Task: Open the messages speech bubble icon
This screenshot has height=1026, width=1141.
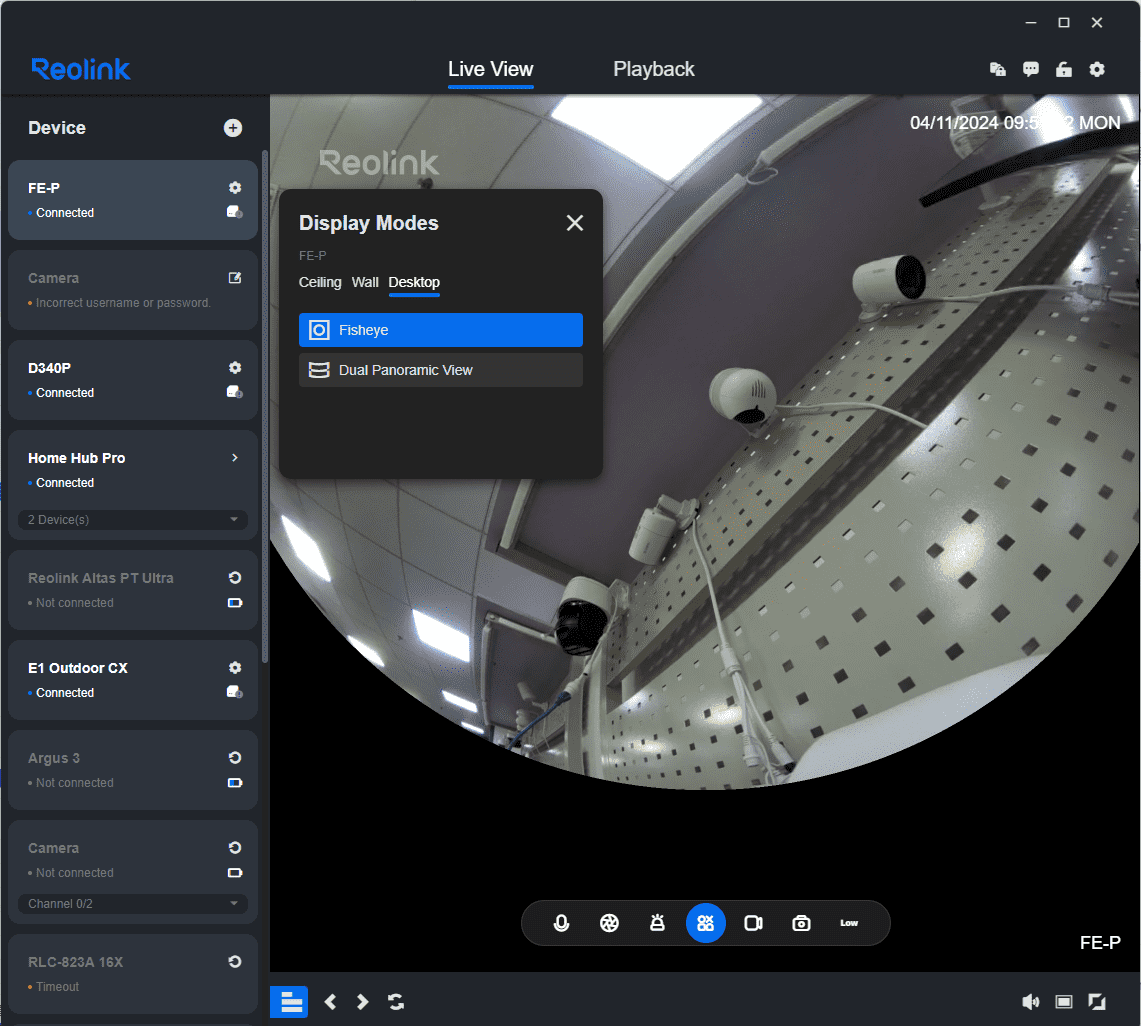Action: click(x=1031, y=69)
